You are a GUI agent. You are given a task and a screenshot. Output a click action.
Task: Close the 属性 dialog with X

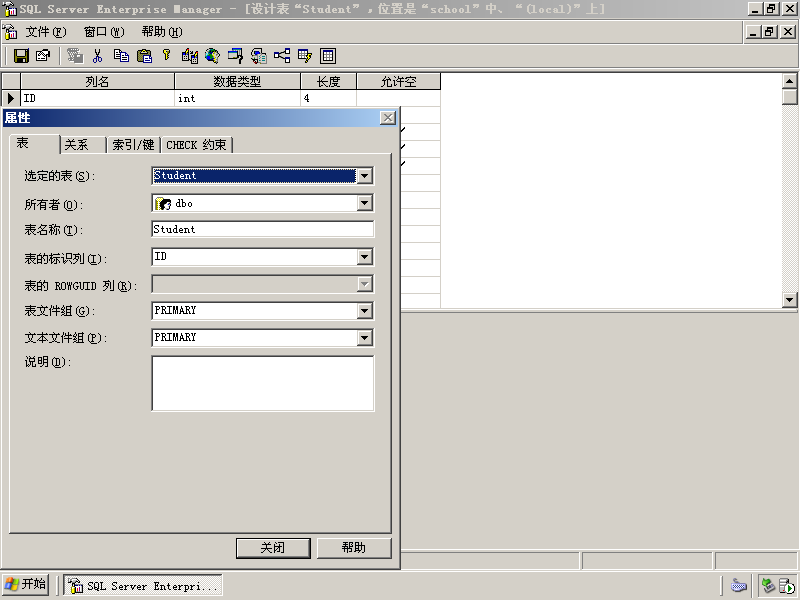[388, 118]
